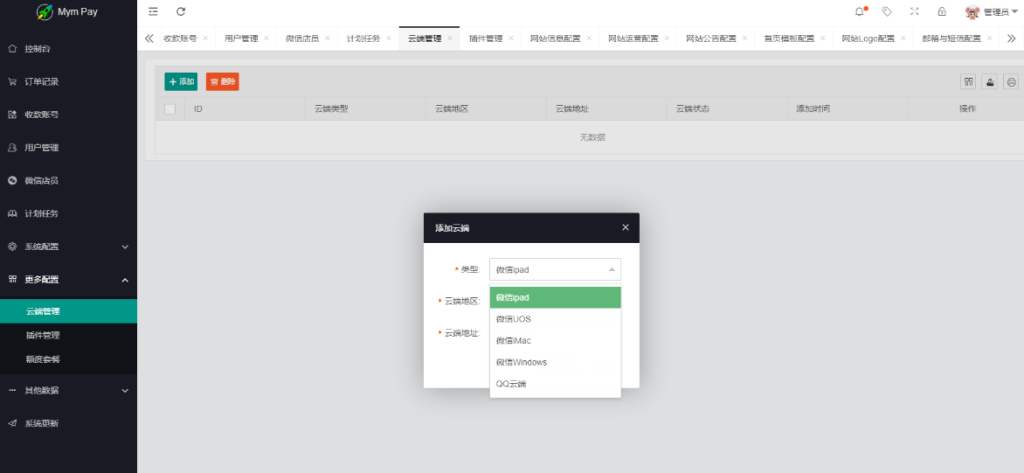Select 云端管理 in the sidebar submenu
The image size is (1024, 473).
(69, 311)
